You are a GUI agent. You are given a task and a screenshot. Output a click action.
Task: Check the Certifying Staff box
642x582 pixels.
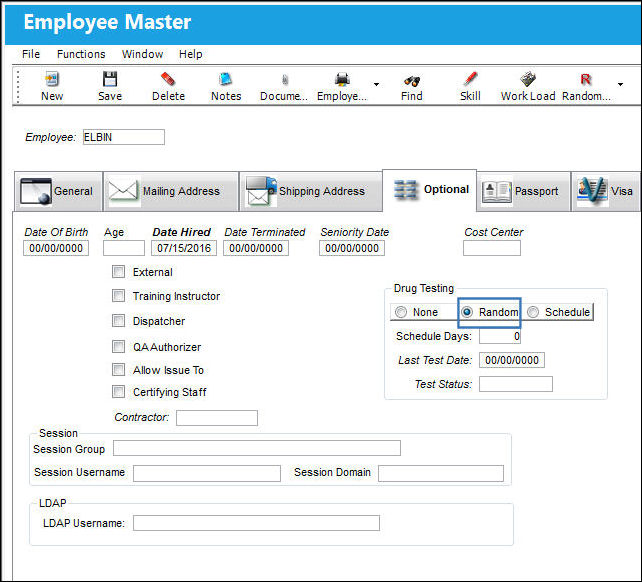pyautogui.click(x=118, y=392)
